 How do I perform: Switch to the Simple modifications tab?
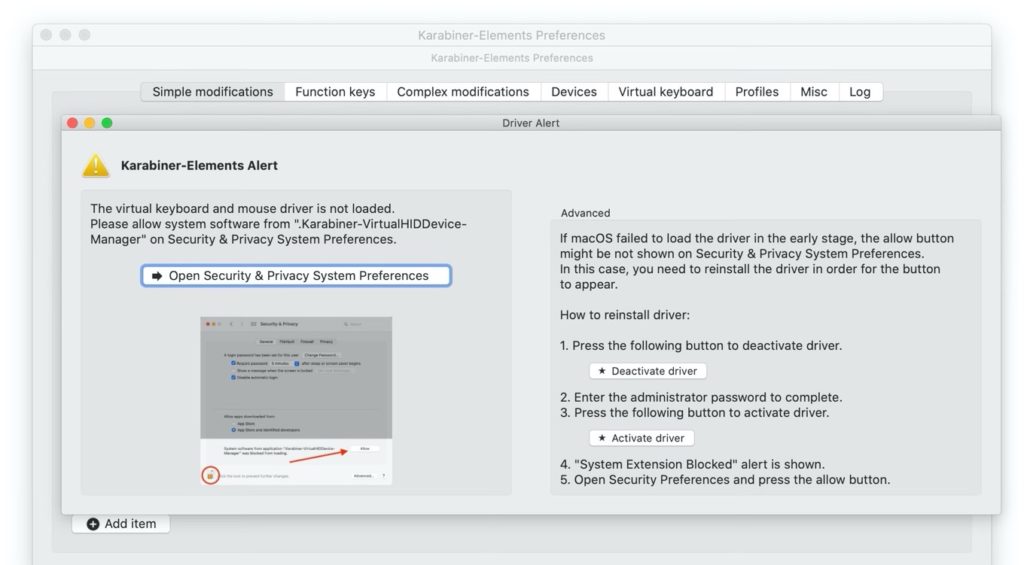pyautogui.click(x=212, y=92)
